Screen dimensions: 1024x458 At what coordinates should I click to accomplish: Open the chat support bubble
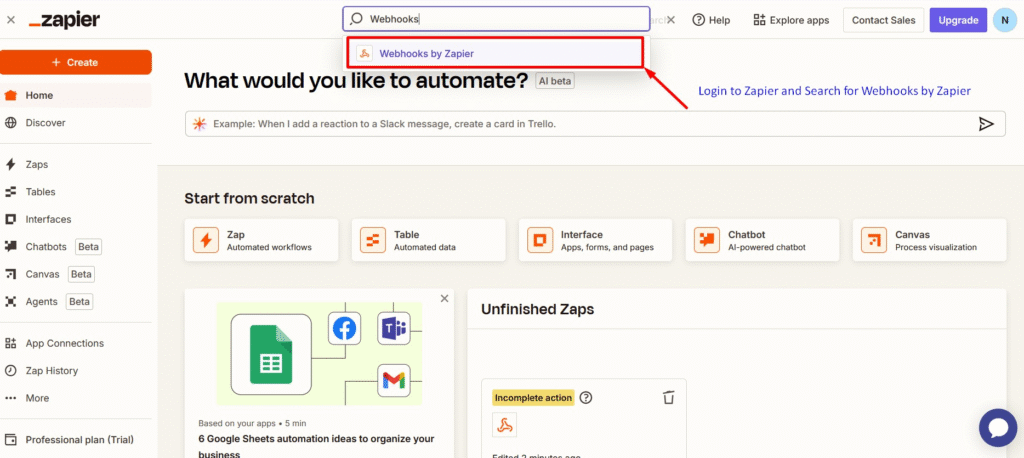coord(999,428)
